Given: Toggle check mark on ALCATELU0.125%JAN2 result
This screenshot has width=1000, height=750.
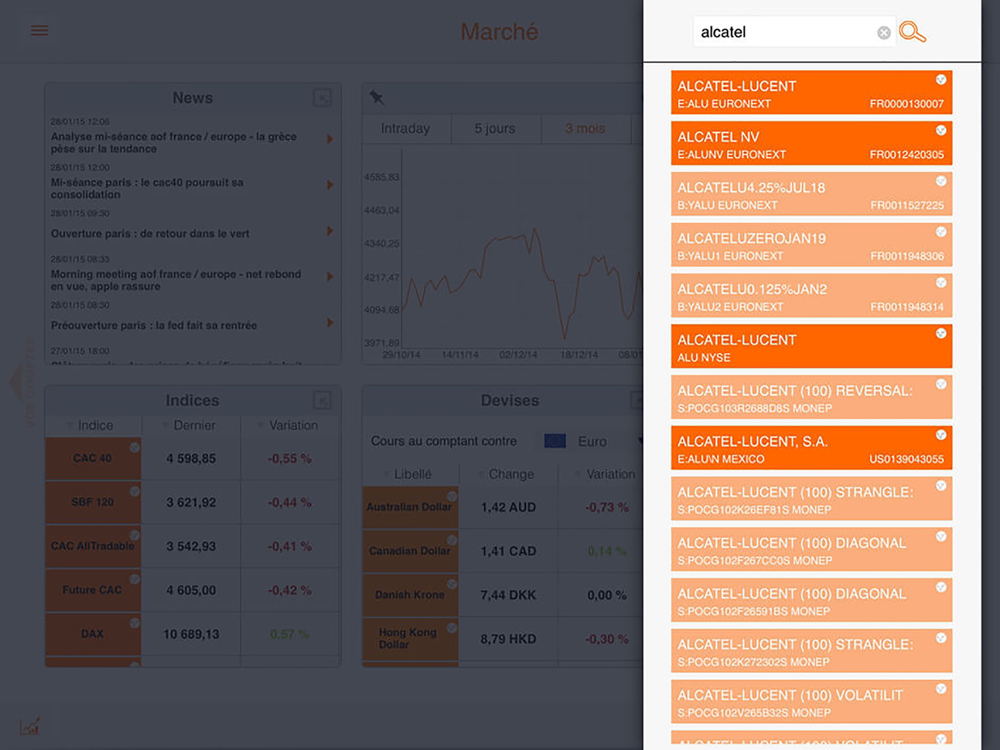Looking at the screenshot, I should point(941,283).
